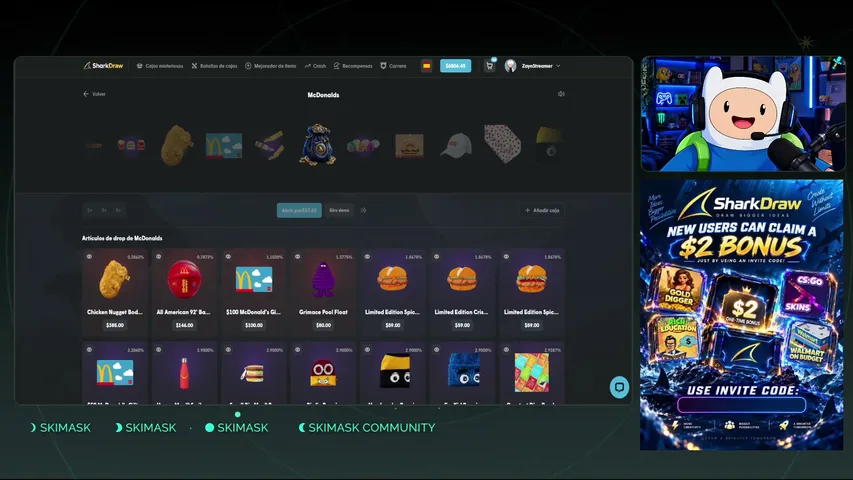Select the 5x box quantity option
Image resolution: width=853 pixels, height=480 pixels.
point(118,210)
